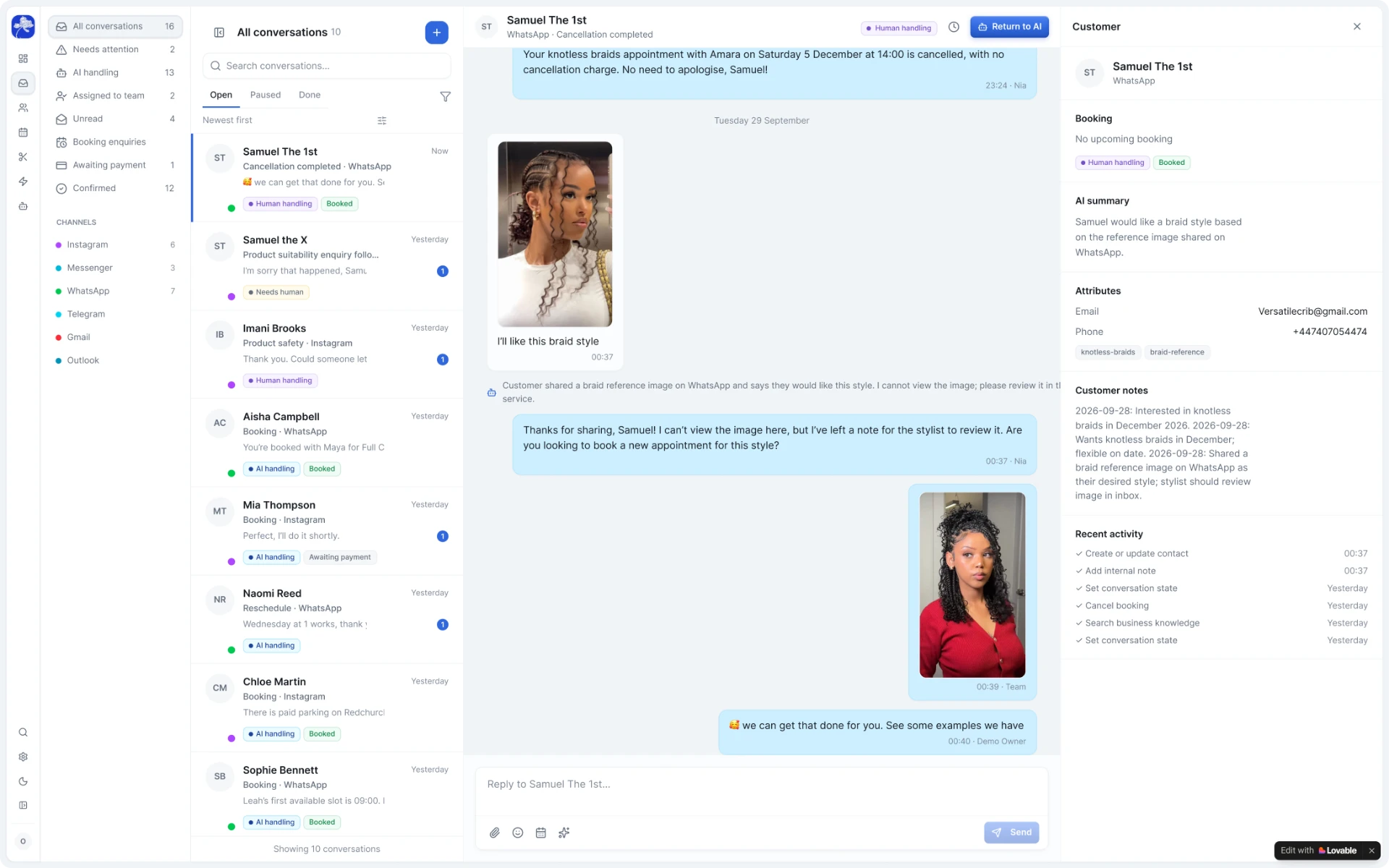
Task: Open the contacts icon in left rail
Action: click(x=23, y=108)
